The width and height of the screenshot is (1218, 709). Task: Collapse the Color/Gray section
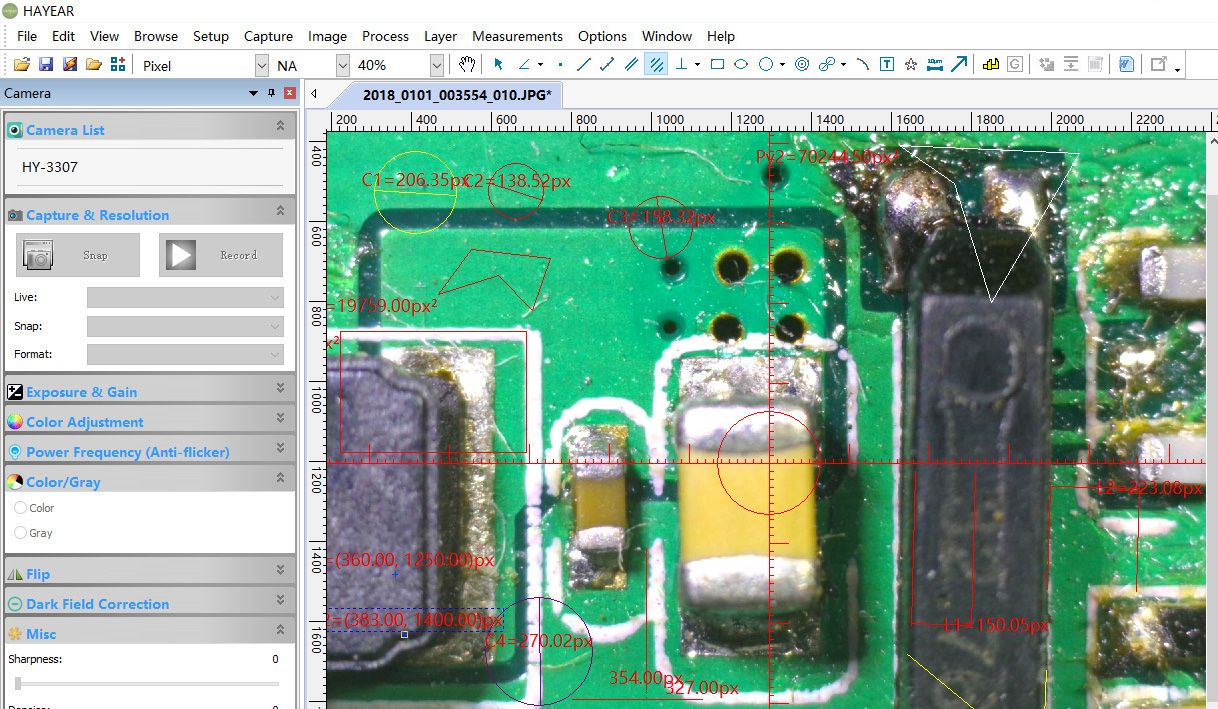click(x=280, y=481)
